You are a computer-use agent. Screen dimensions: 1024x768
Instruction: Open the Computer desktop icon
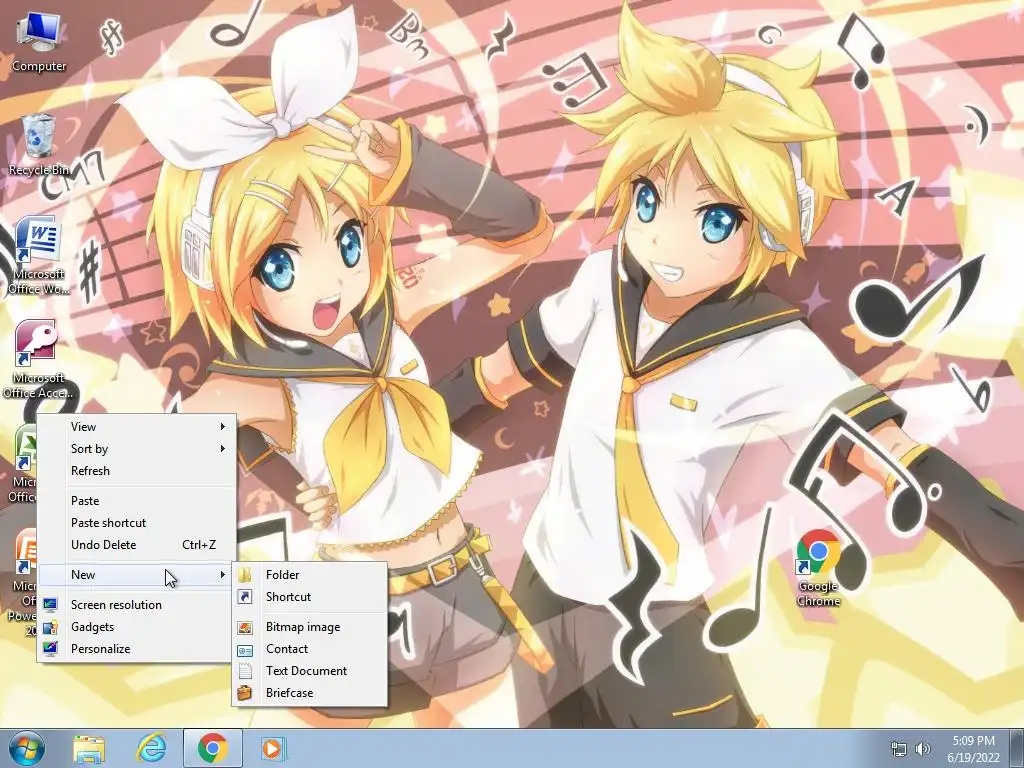tap(39, 40)
